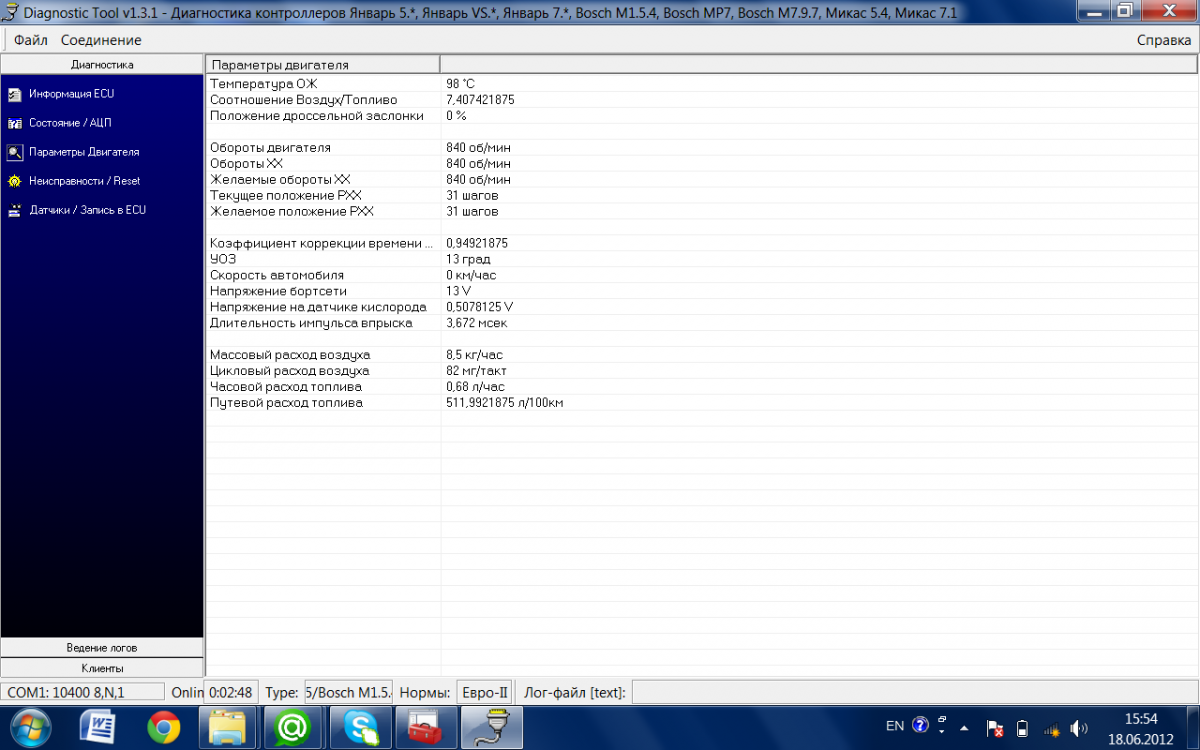
Task: Open Параметры Двигателя section
Action: tap(84, 152)
